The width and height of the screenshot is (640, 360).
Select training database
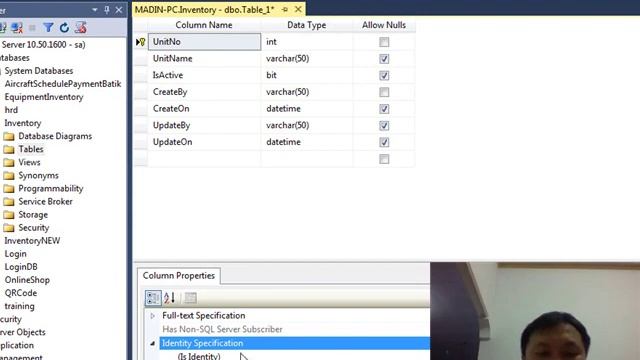(x=19, y=306)
